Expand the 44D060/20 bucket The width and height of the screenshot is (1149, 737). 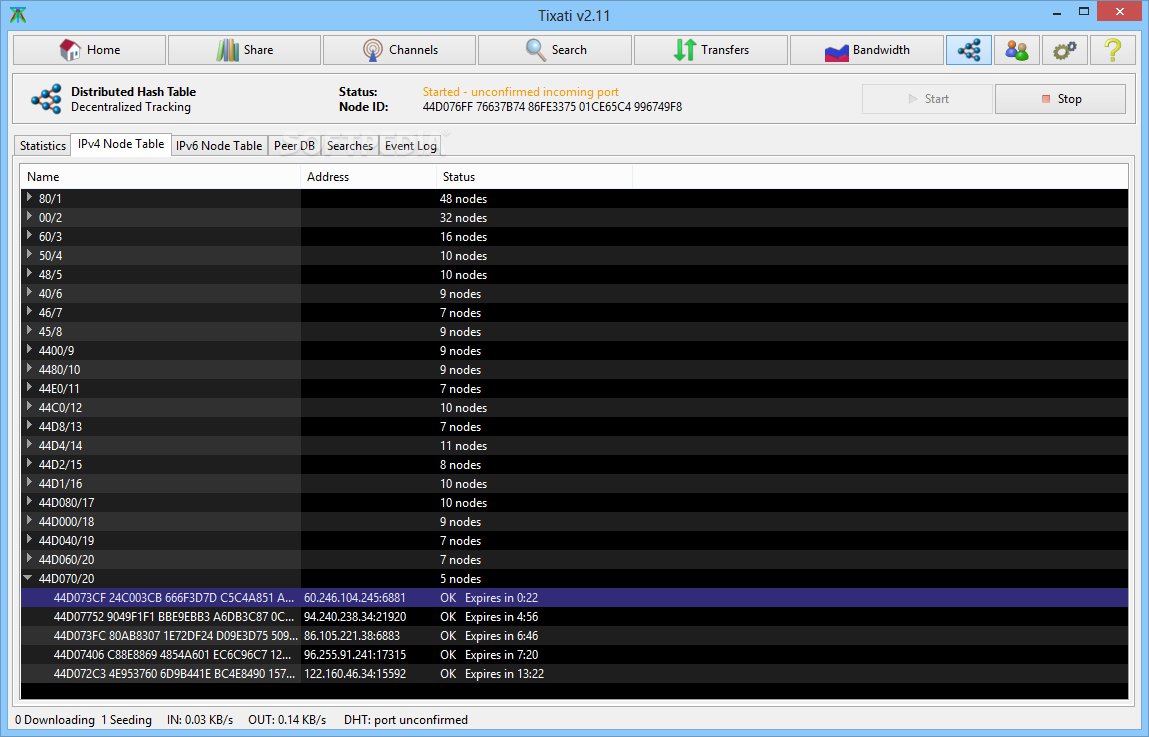29,559
